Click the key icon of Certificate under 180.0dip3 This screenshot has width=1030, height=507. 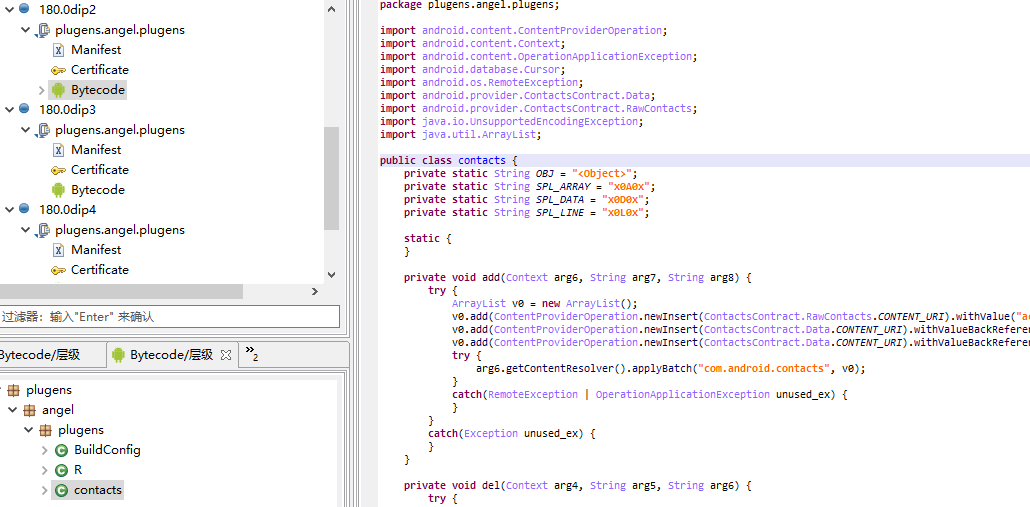[58, 170]
